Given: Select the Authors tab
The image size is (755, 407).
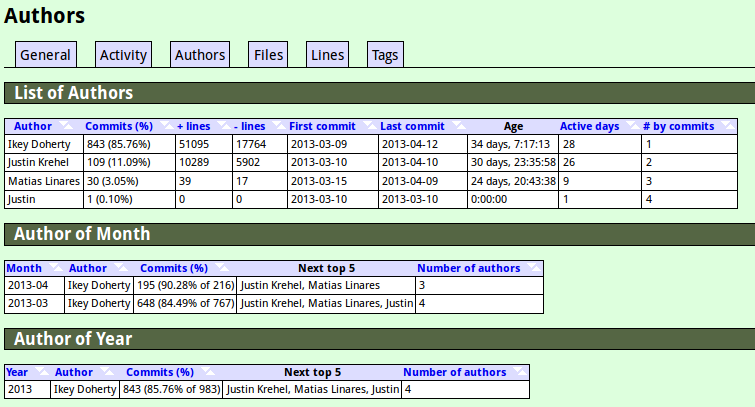Looking at the screenshot, I should click(x=200, y=55).
